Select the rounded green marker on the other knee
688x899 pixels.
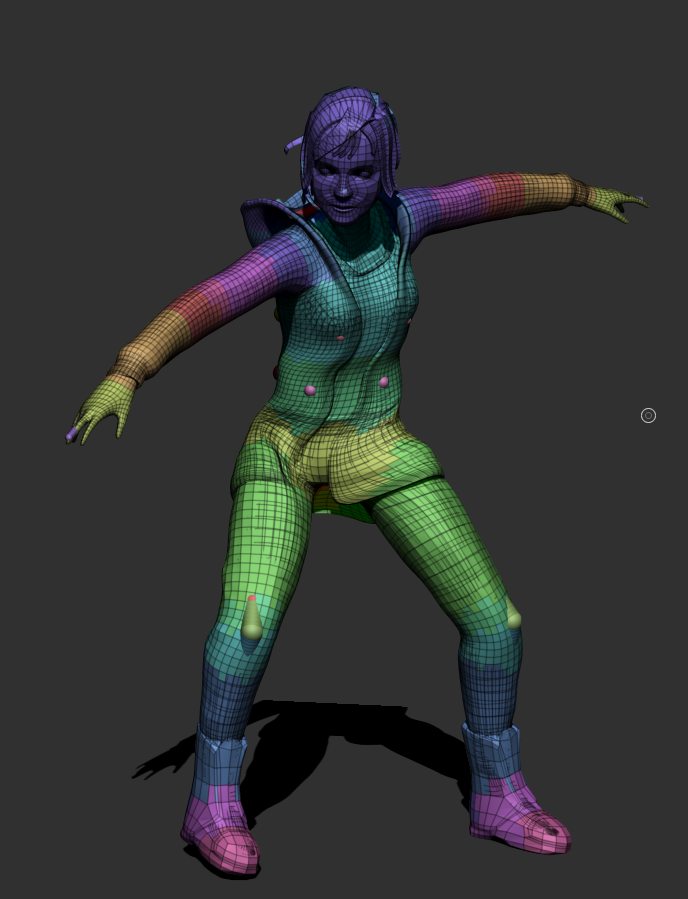(x=514, y=619)
